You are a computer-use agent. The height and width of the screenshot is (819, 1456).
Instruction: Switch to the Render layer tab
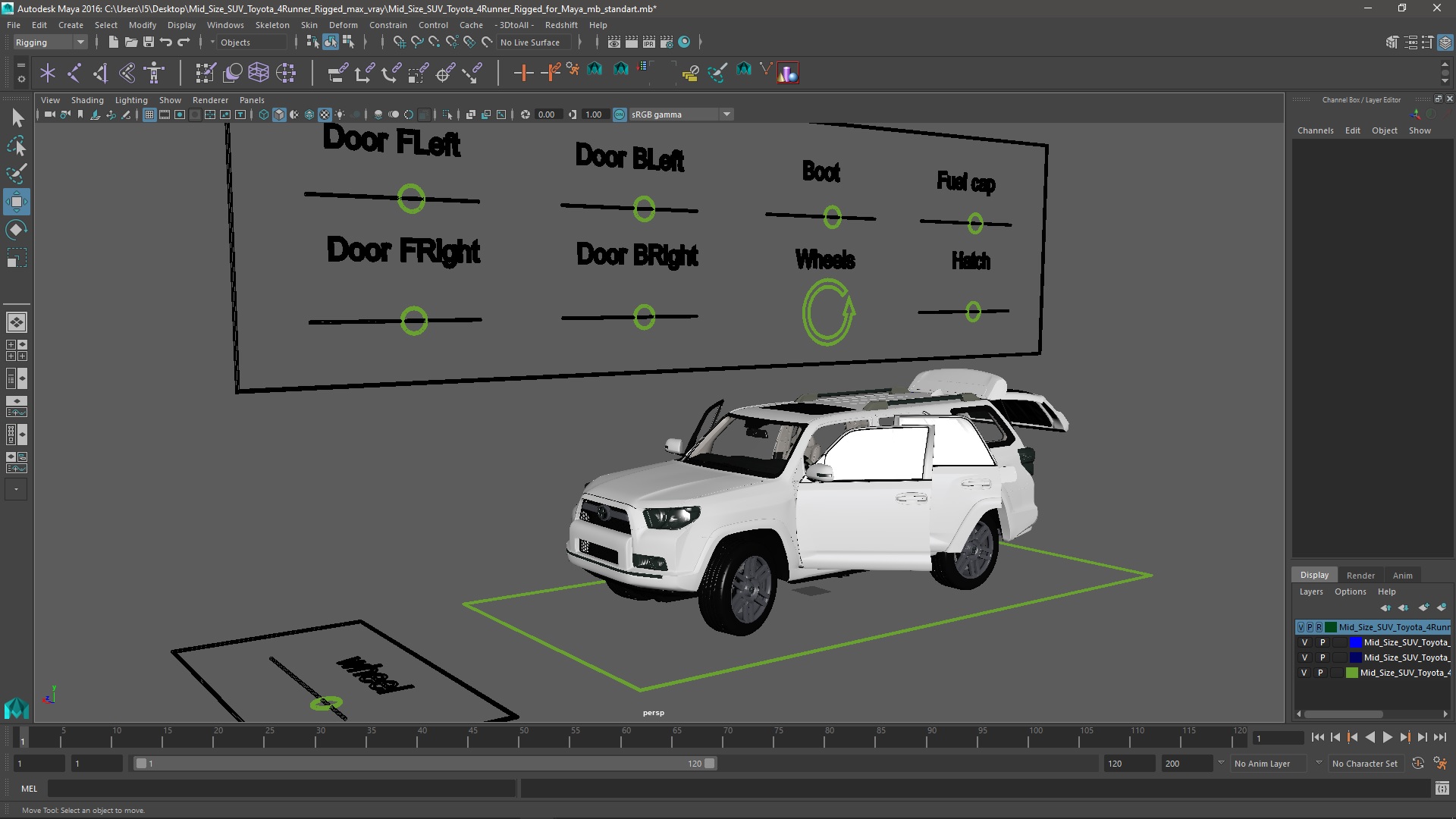(x=1360, y=576)
